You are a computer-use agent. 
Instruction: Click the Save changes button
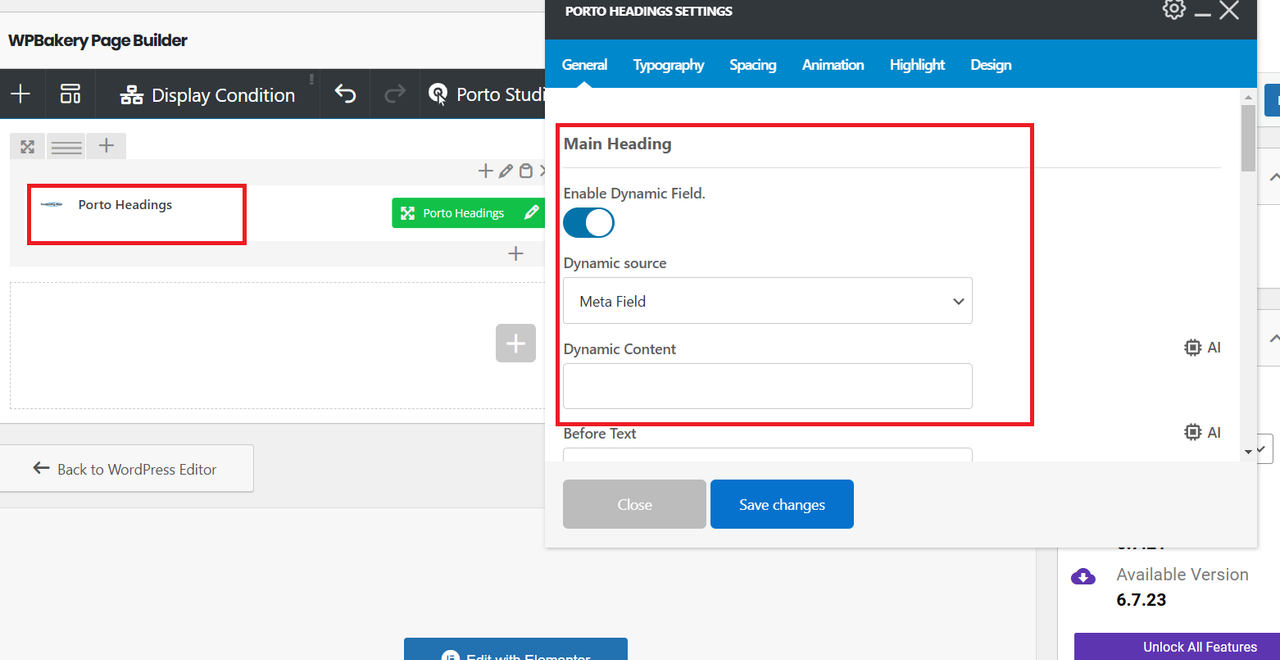[782, 504]
